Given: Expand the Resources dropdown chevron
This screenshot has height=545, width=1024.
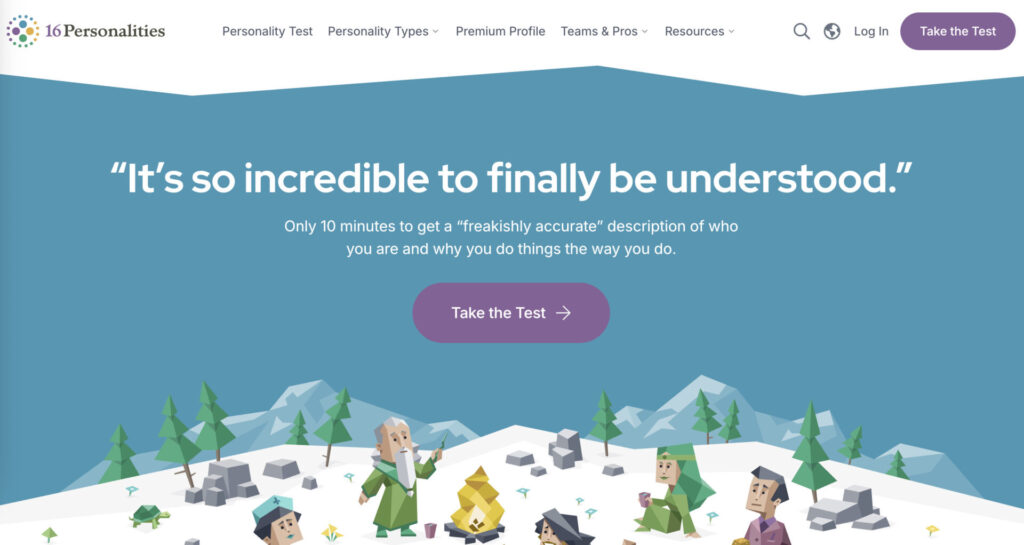Looking at the screenshot, I should click(x=731, y=31).
